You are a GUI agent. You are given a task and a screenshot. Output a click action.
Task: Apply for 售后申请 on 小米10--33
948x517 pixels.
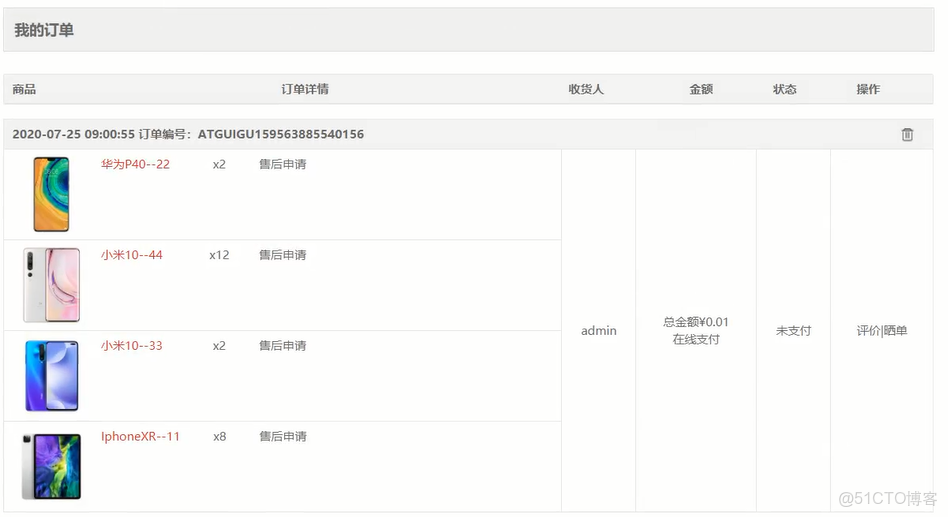tap(282, 346)
